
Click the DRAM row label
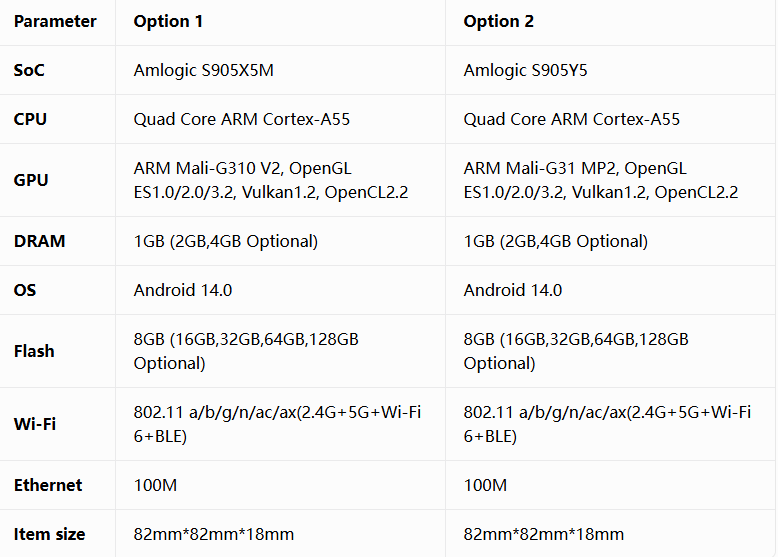point(39,241)
